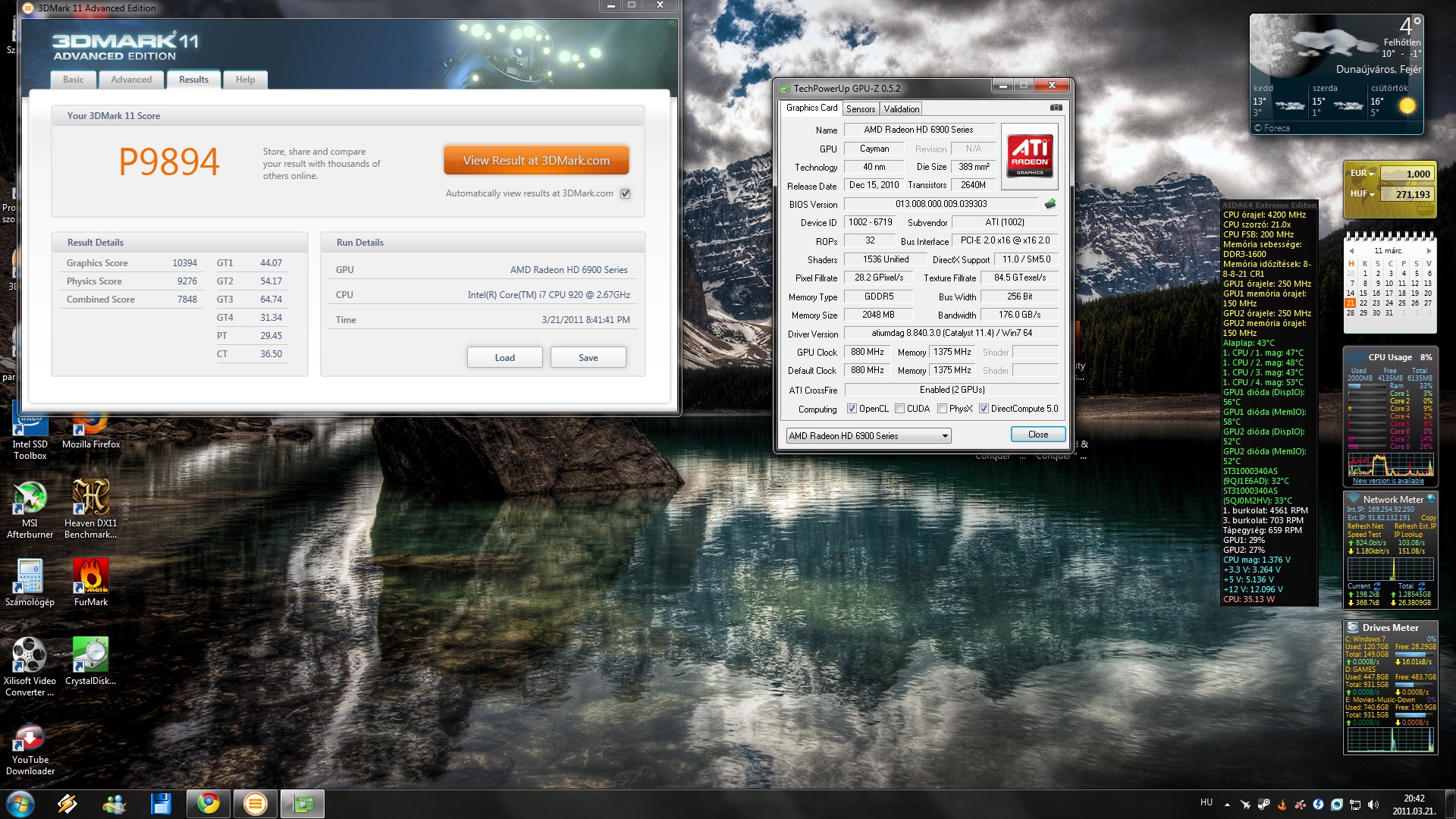The height and width of the screenshot is (819, 1456).
Task: Open the GPU selection dropdown in GPU-Z
Action: click(x=868, y=436)
